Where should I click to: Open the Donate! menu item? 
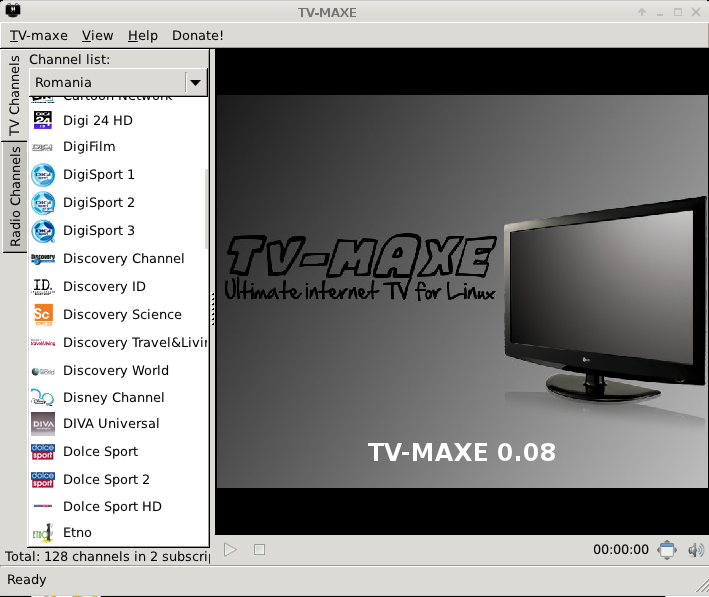198,35
